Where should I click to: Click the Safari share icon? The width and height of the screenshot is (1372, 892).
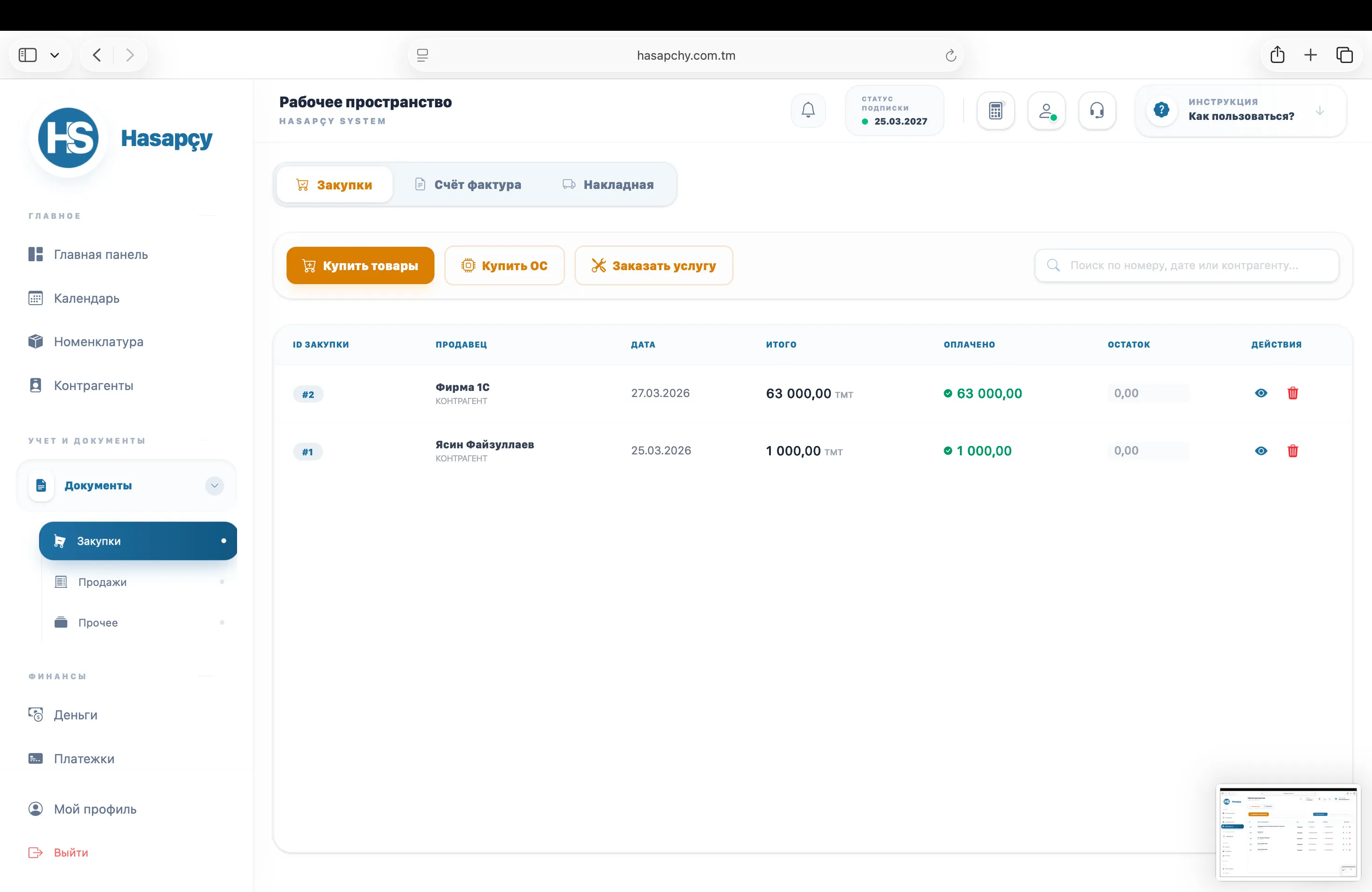pyautogui.click(x=1277, y=55)
